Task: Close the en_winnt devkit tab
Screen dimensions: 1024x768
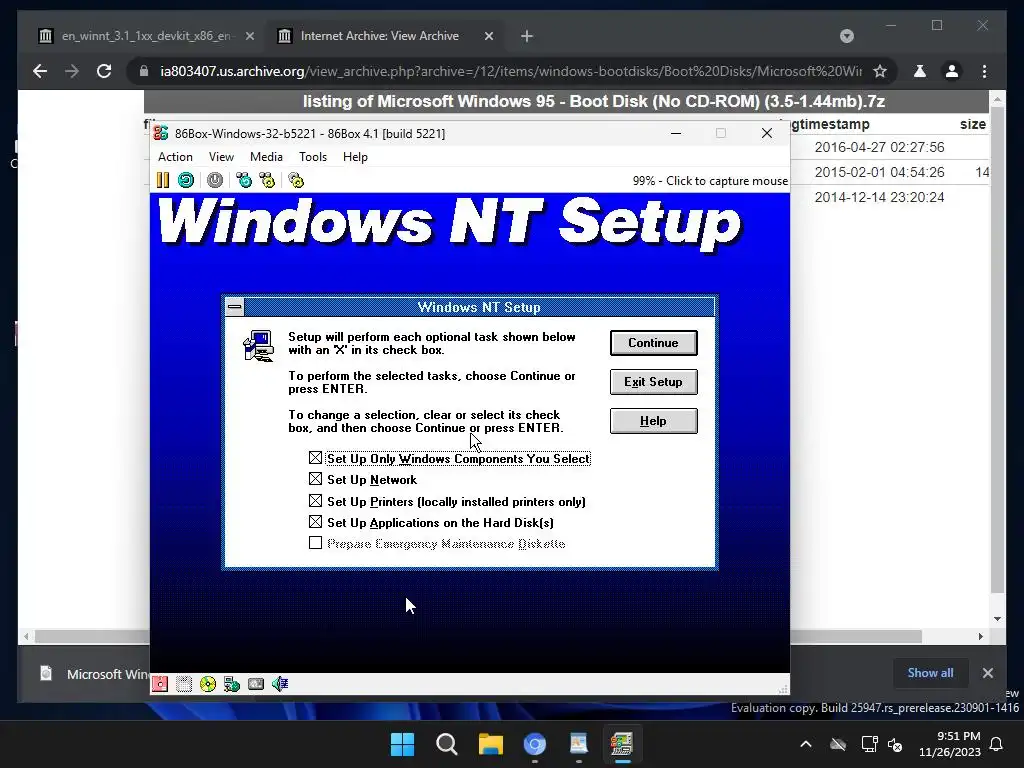Action: [249, 36]
